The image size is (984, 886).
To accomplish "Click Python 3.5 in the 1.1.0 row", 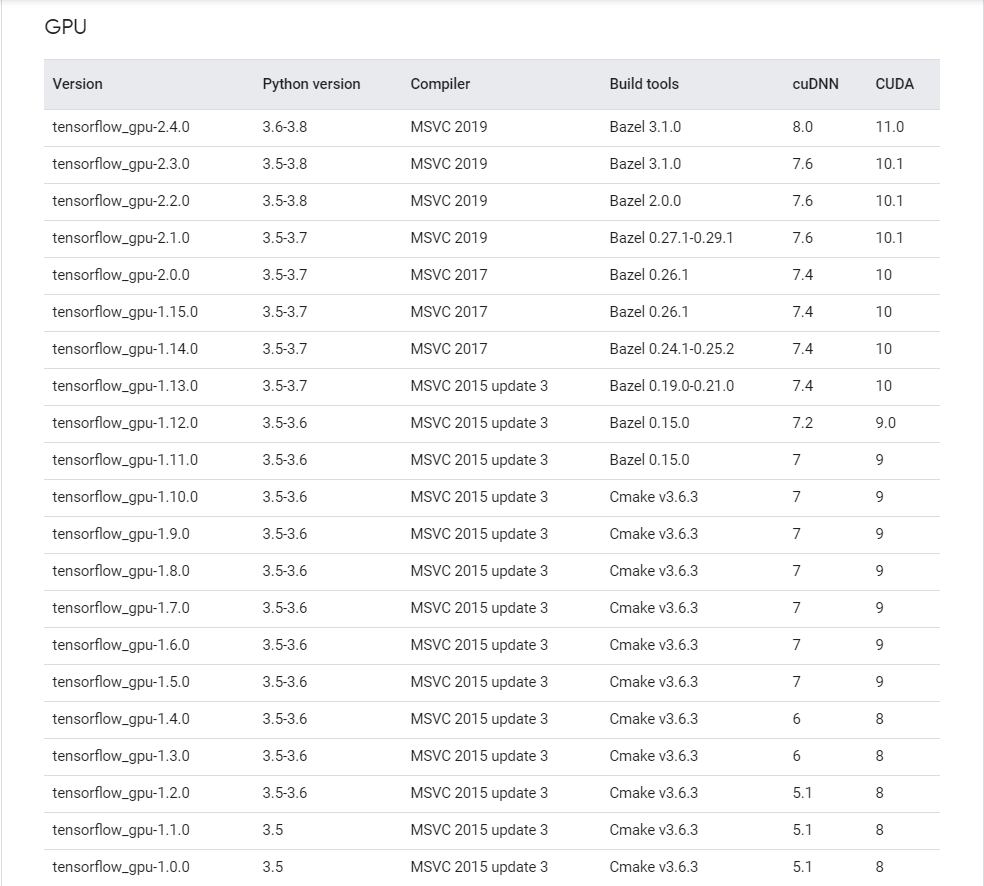I will tap(273, 831).
